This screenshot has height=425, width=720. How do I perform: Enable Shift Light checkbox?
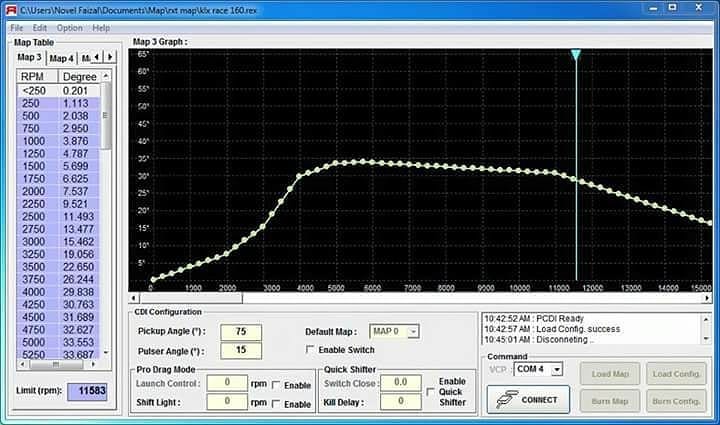tap(276, 404)
